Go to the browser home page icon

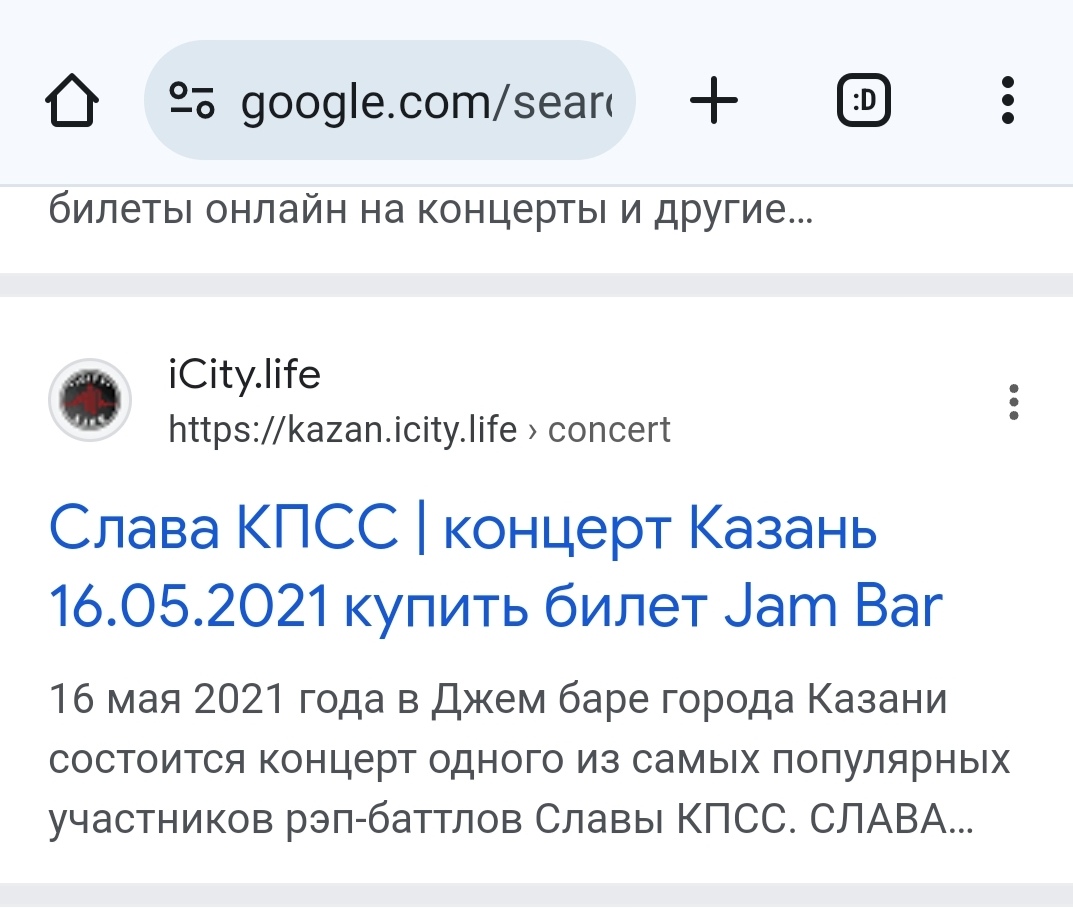click(x=72, y=101)
